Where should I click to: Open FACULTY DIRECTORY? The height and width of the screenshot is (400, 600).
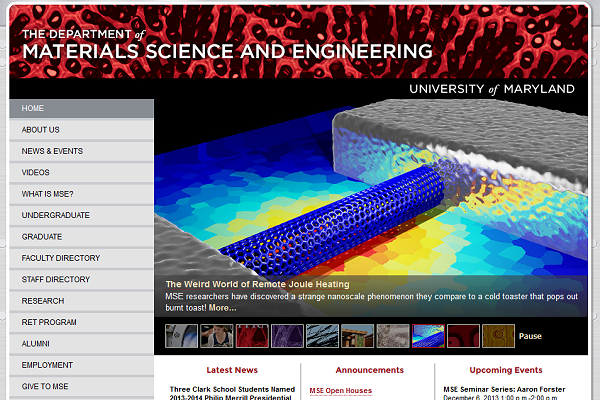[x=82, y=258]
